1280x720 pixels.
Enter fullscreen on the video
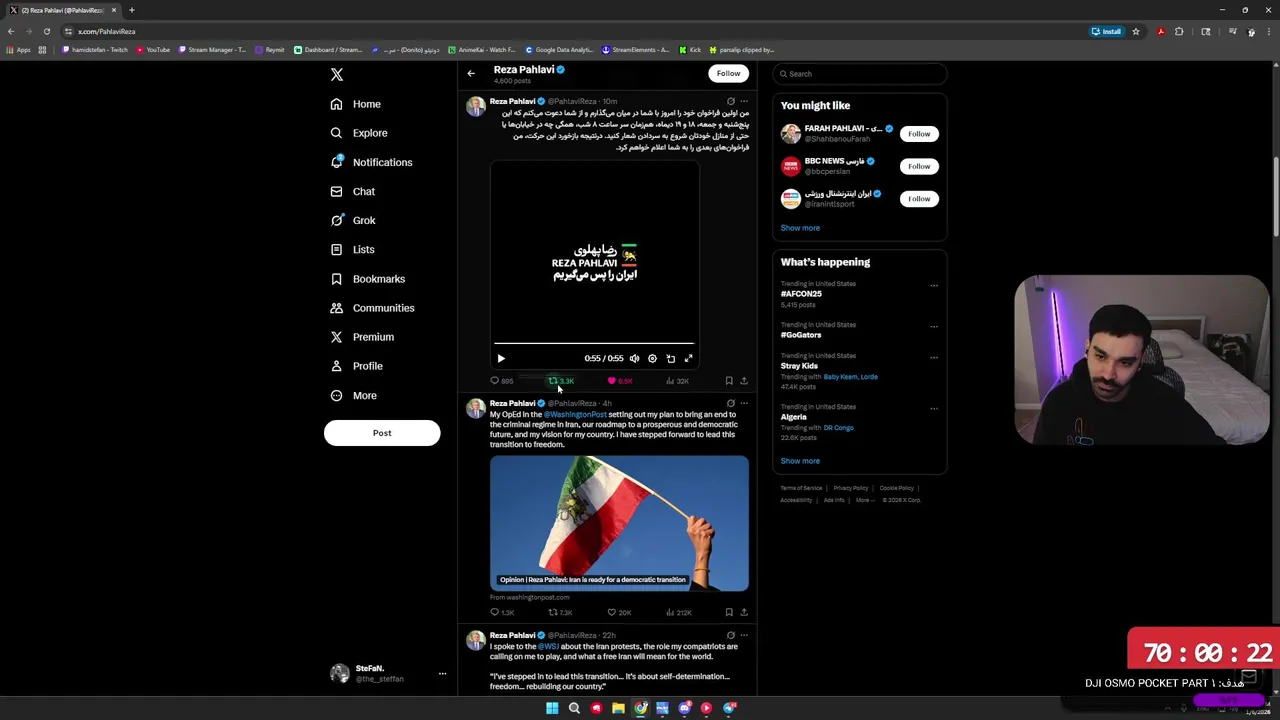pyautogui.click(x=688, y=359)
